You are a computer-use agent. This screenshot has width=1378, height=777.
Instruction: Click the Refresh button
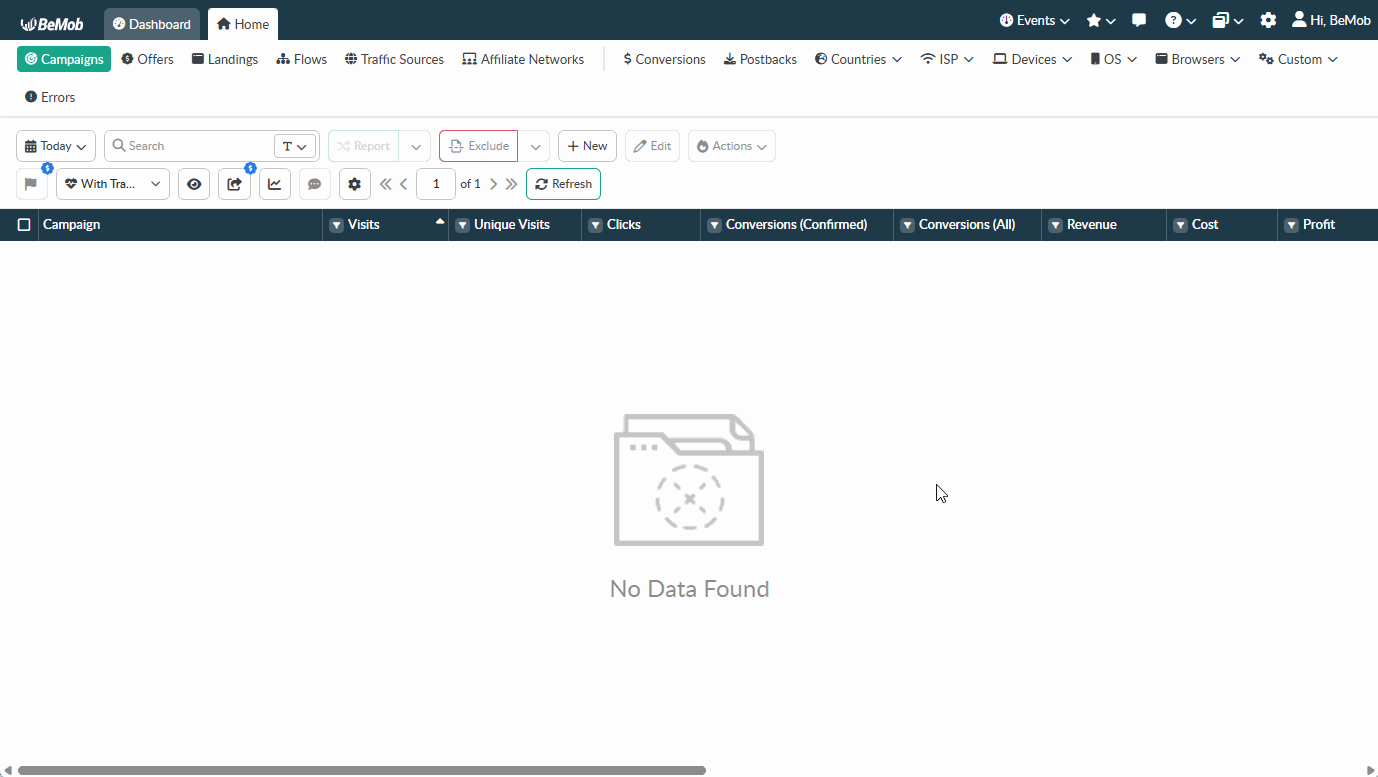(x=563, y=184)
